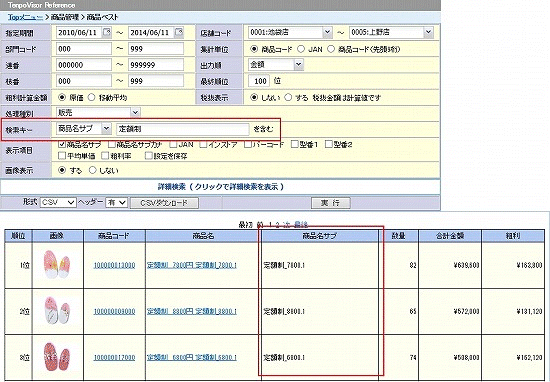
Task: Select しない radio for 税抜表示
Action: pos(254,97)
